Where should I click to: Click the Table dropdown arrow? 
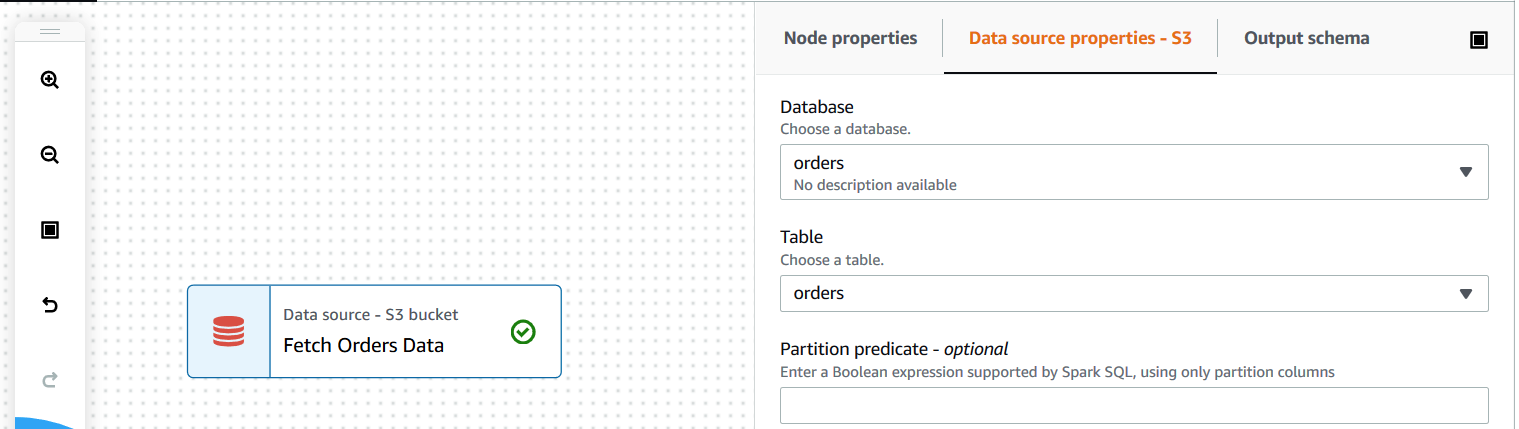[1465, 293]
